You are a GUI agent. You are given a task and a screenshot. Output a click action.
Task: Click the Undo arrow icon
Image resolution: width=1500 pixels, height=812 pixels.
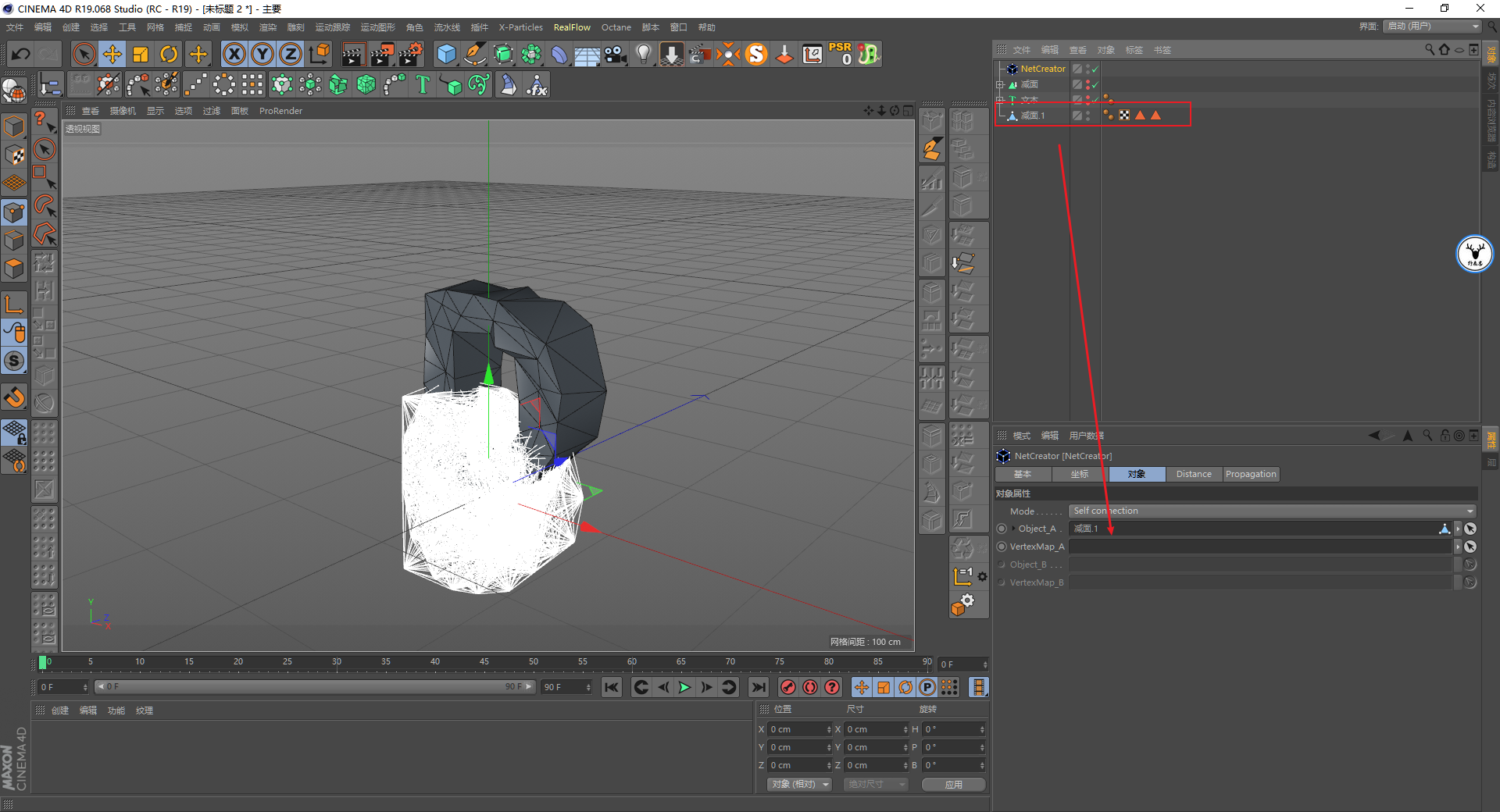(21, 54)
